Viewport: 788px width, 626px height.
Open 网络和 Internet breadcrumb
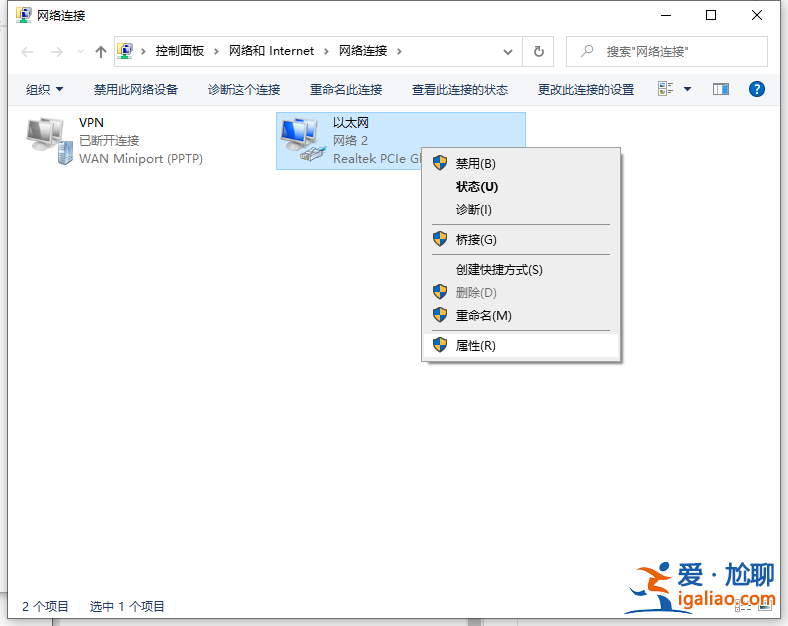[x=271, y=51]
